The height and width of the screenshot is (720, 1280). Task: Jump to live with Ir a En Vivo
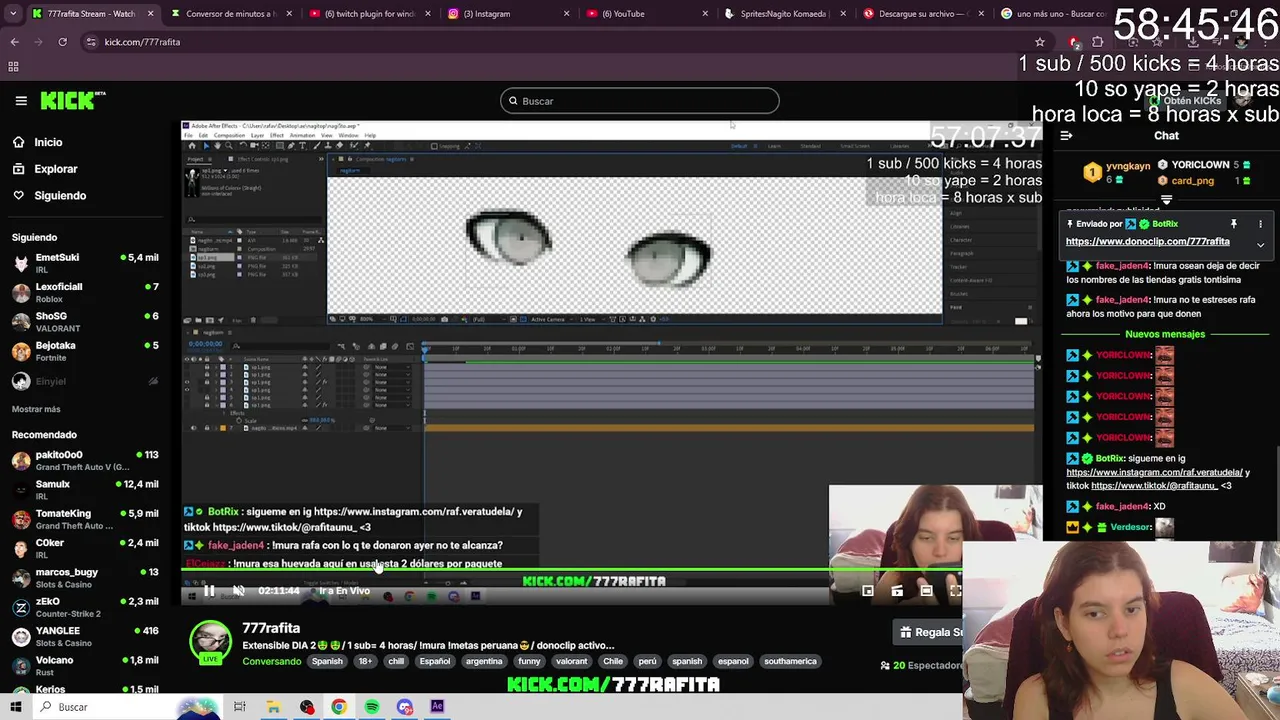(344, 591)
